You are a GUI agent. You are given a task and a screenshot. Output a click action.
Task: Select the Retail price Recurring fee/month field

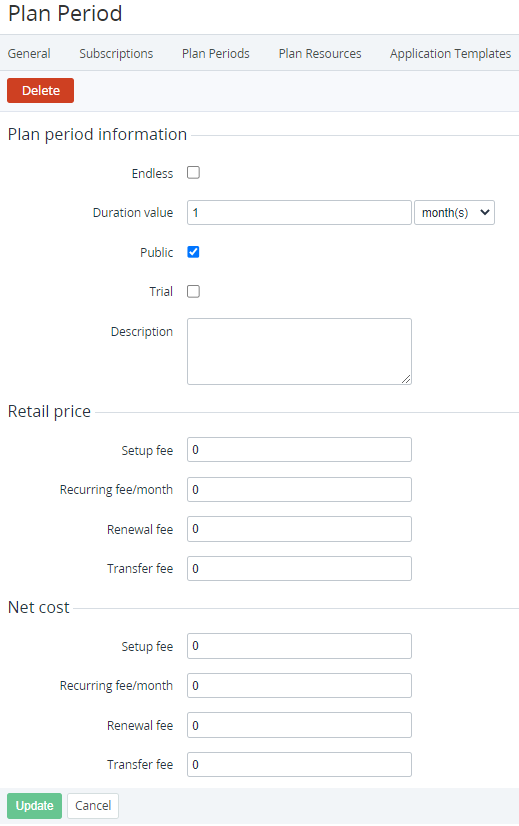pyautogui.click(x=299, y=489)
